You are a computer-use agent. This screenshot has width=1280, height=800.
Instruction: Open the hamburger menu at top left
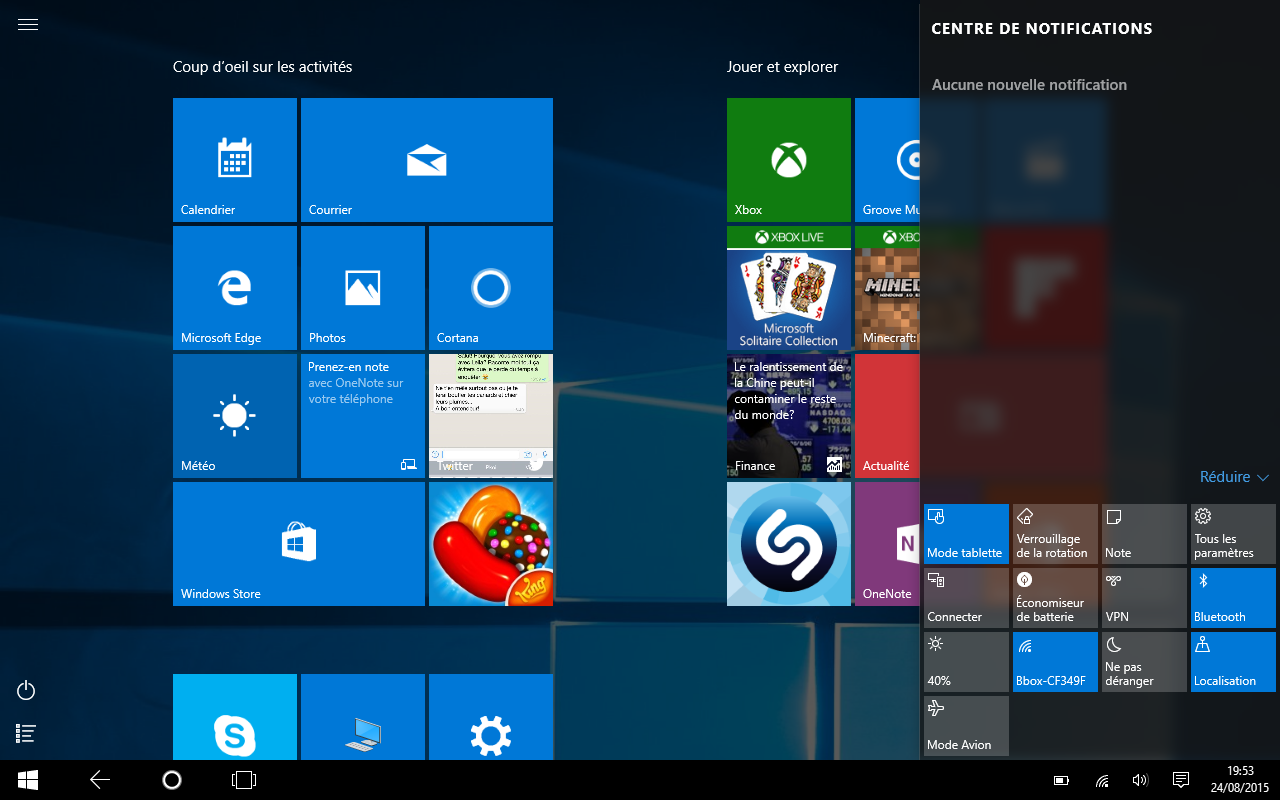pos(28,25)
